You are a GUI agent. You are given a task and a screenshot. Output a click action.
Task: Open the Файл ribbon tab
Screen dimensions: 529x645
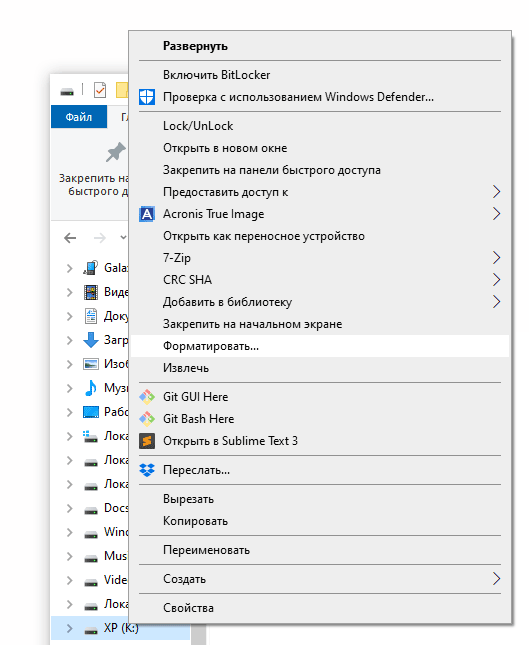[79, 117]
